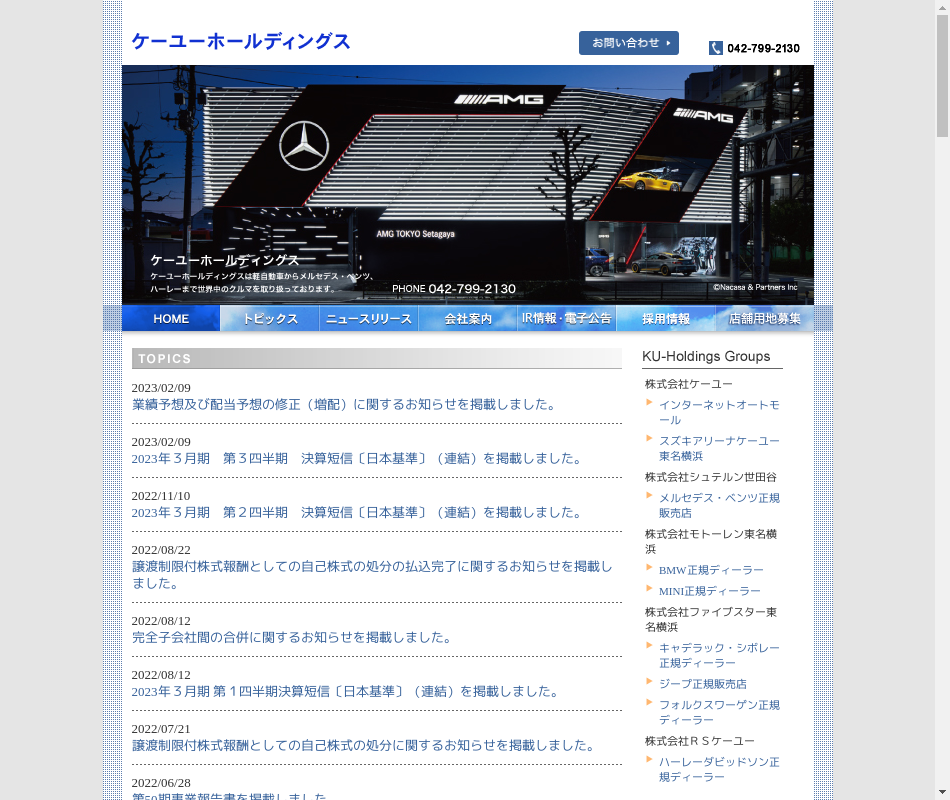Screen dimensions: 950x800
Task: Click the orange arrow beside BMW正規ディーラー
Action: (649, 568)
